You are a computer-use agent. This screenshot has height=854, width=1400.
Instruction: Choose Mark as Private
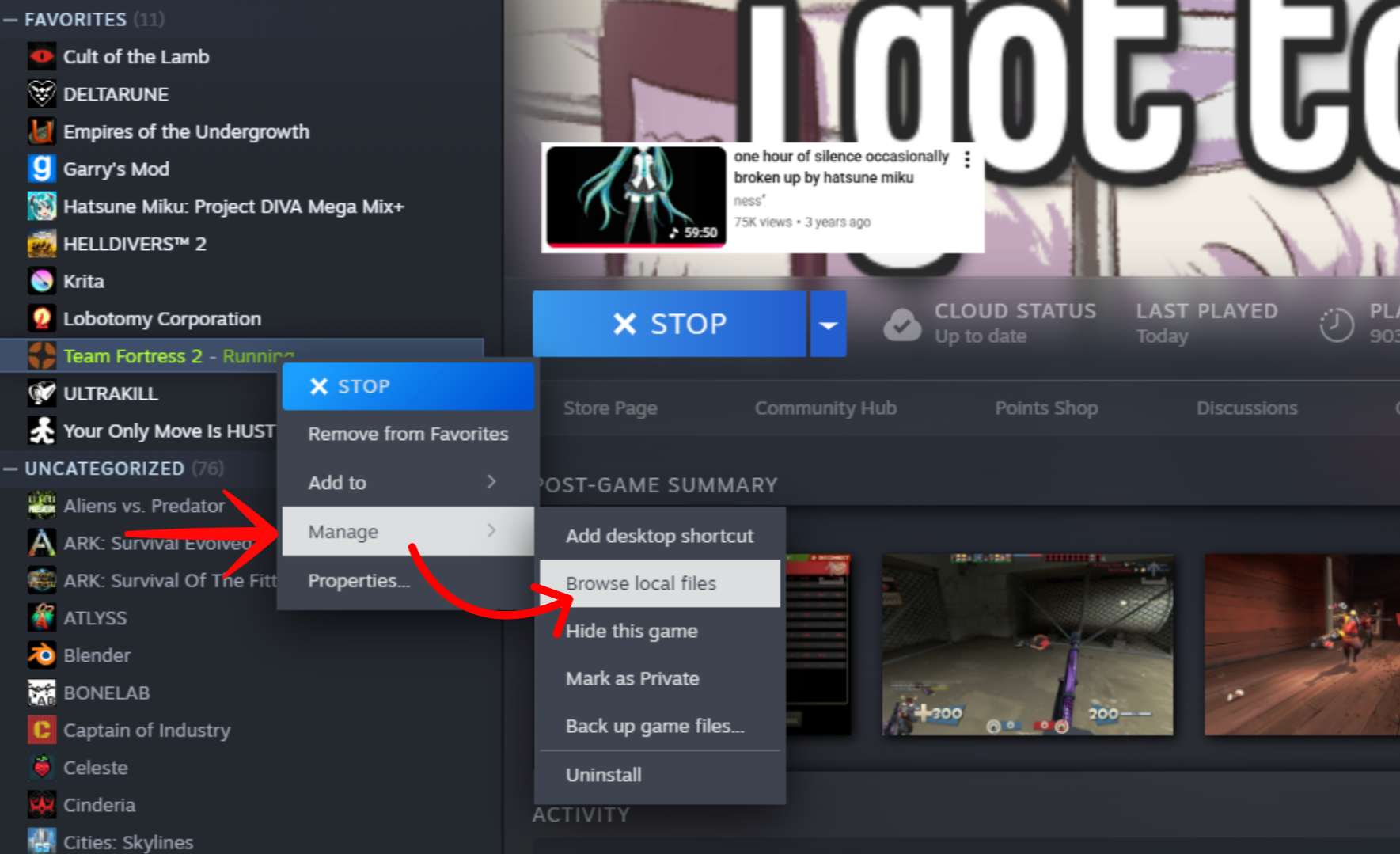(x=660, y=678)
